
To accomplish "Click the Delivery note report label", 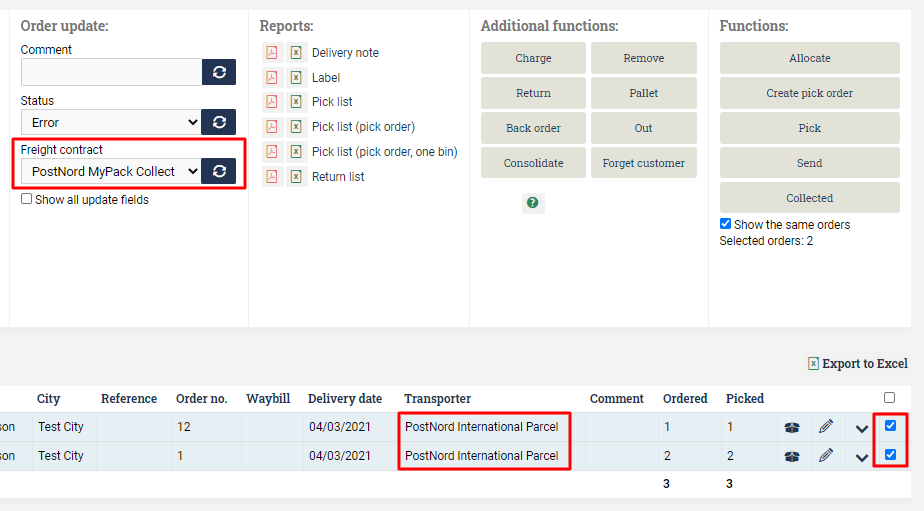I will (345, 52).
